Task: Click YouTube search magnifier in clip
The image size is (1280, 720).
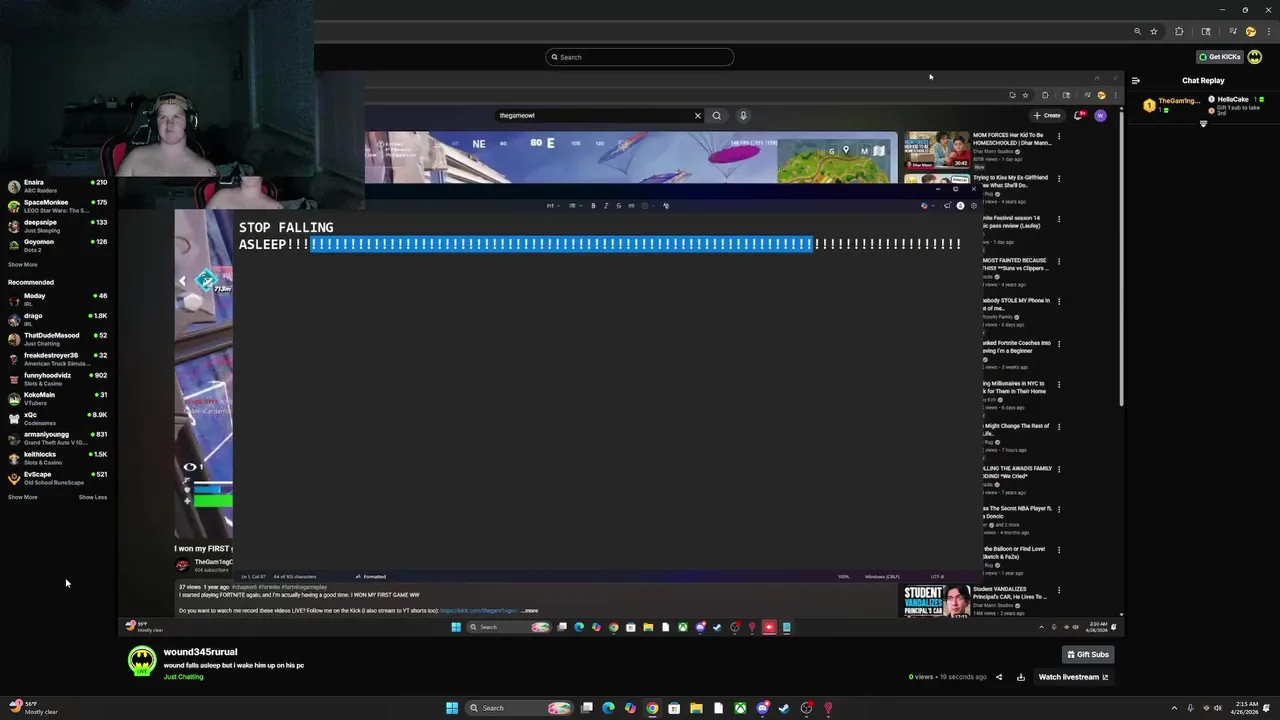Action: coord(716,116)
